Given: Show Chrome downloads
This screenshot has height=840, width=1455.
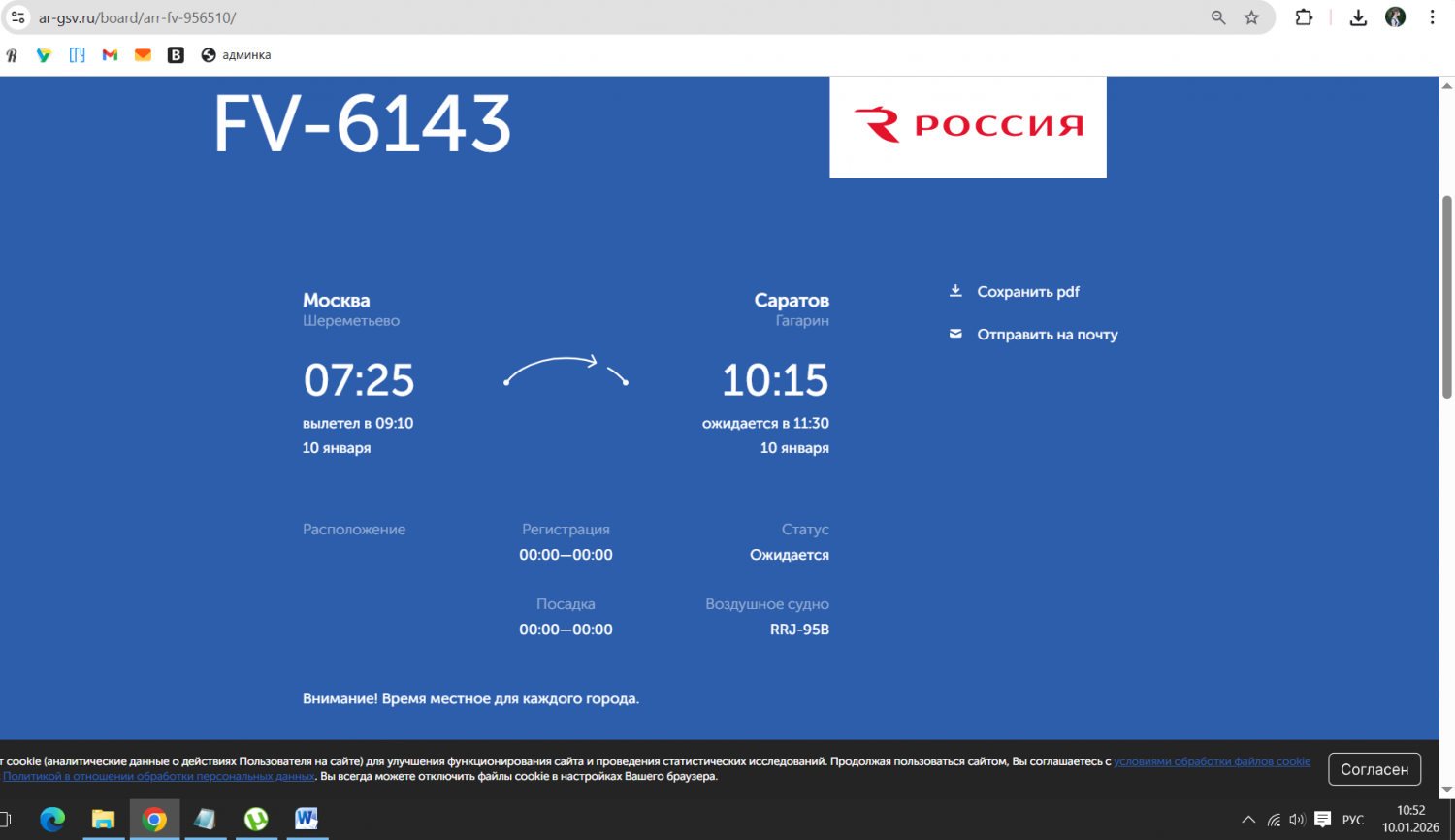Looking at the screenshot, I should click(x=1358, y=17).
